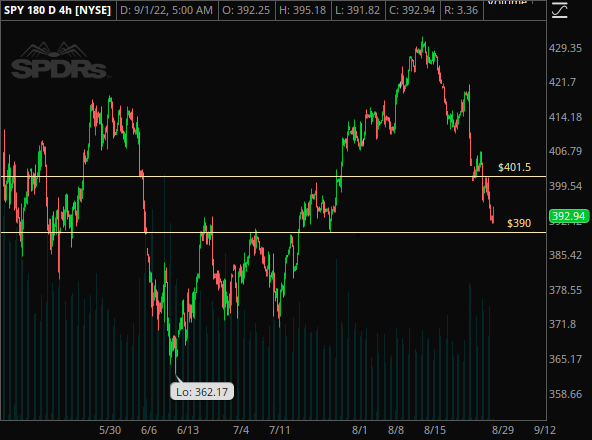Click the 8/15 date on time axis

[x=435, y=430]
